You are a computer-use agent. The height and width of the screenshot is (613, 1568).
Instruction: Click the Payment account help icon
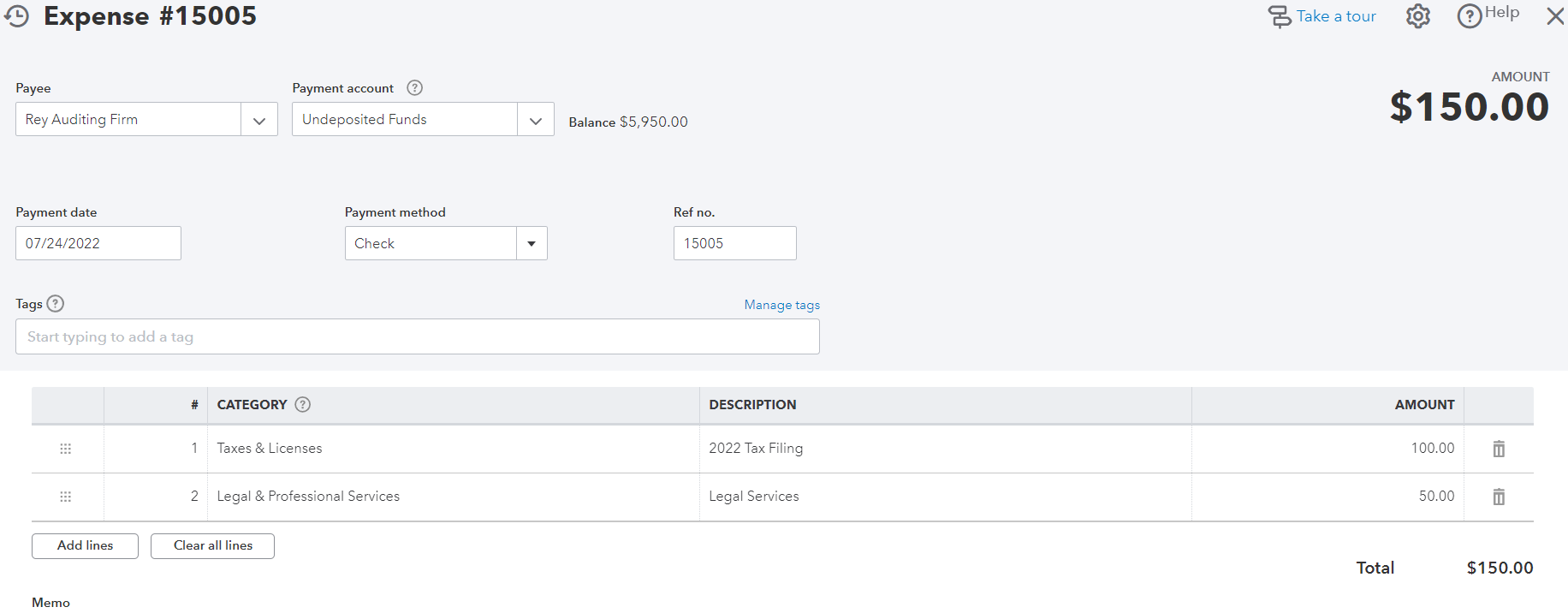coord(414,88)
